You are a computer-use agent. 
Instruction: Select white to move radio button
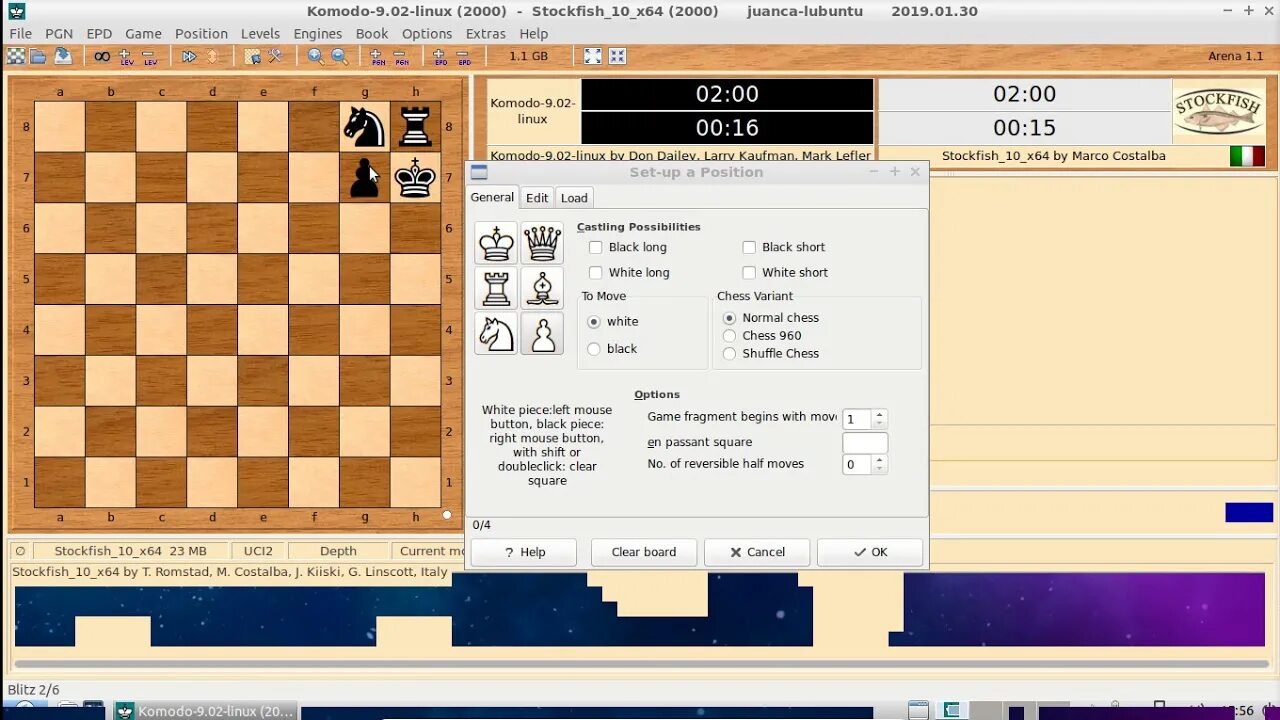(x=594, y=322)
